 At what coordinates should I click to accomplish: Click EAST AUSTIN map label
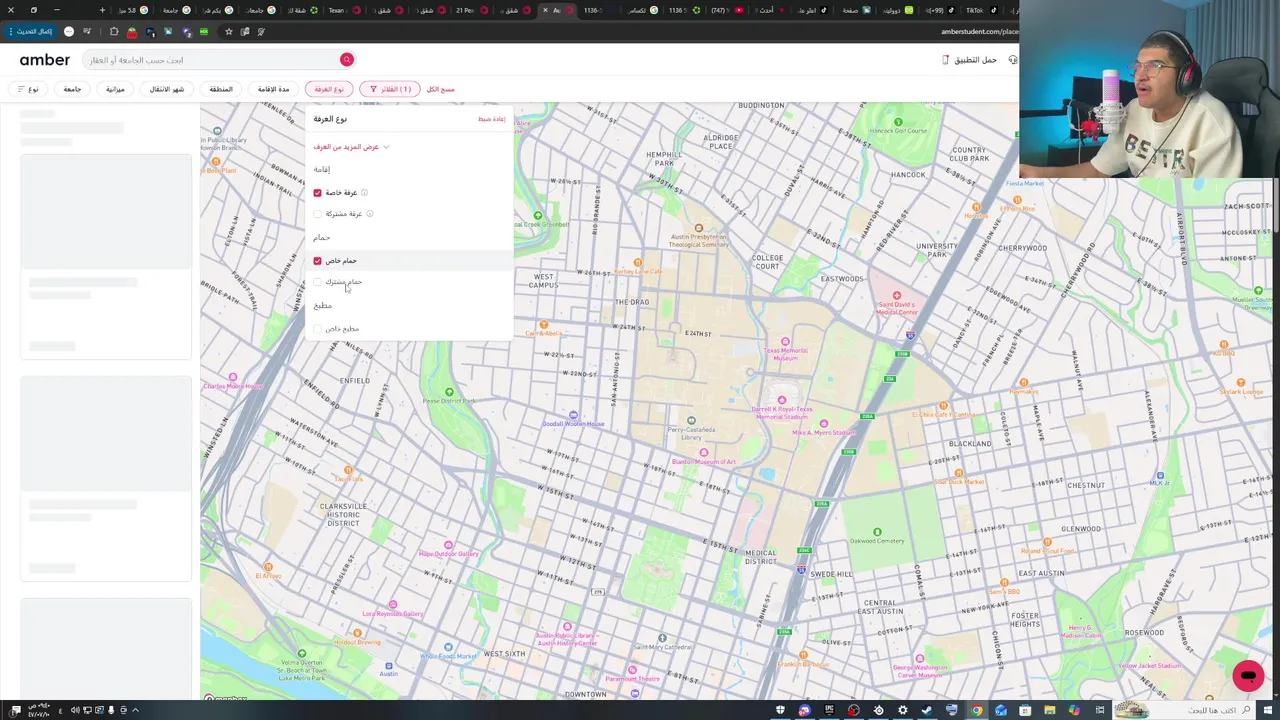1040,573
